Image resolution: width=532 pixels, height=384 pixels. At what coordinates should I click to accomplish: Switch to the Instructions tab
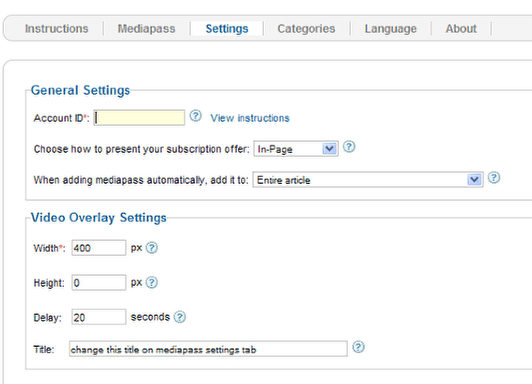tap(57, 29)
